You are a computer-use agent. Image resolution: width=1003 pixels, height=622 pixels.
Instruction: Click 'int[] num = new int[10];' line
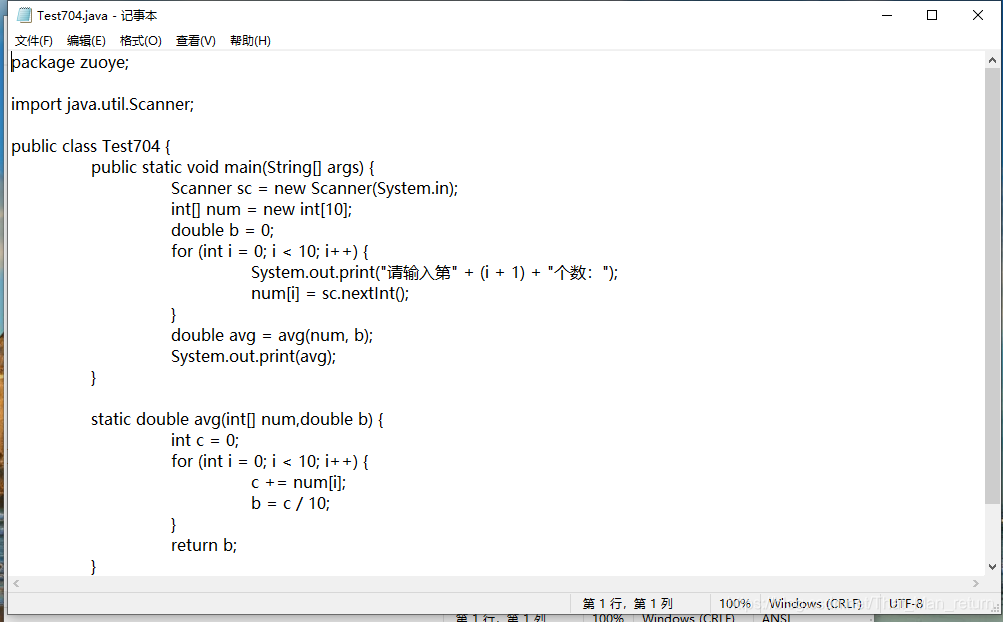click(262, 210)
